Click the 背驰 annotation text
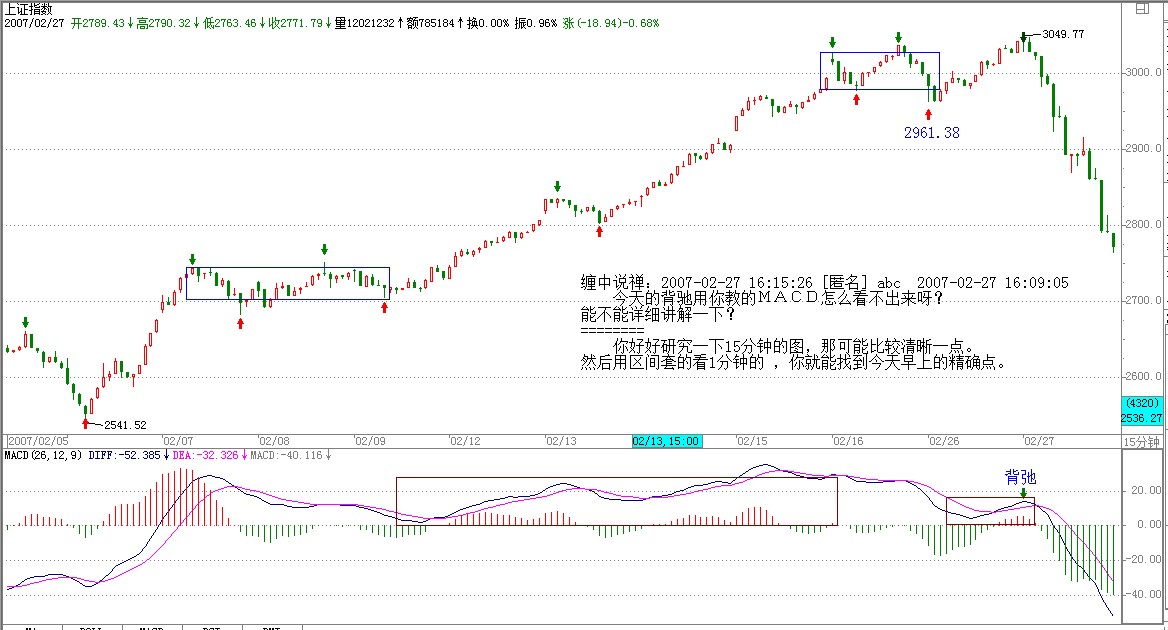Viewport: 1168px width, 630px height. [1022, 477]
